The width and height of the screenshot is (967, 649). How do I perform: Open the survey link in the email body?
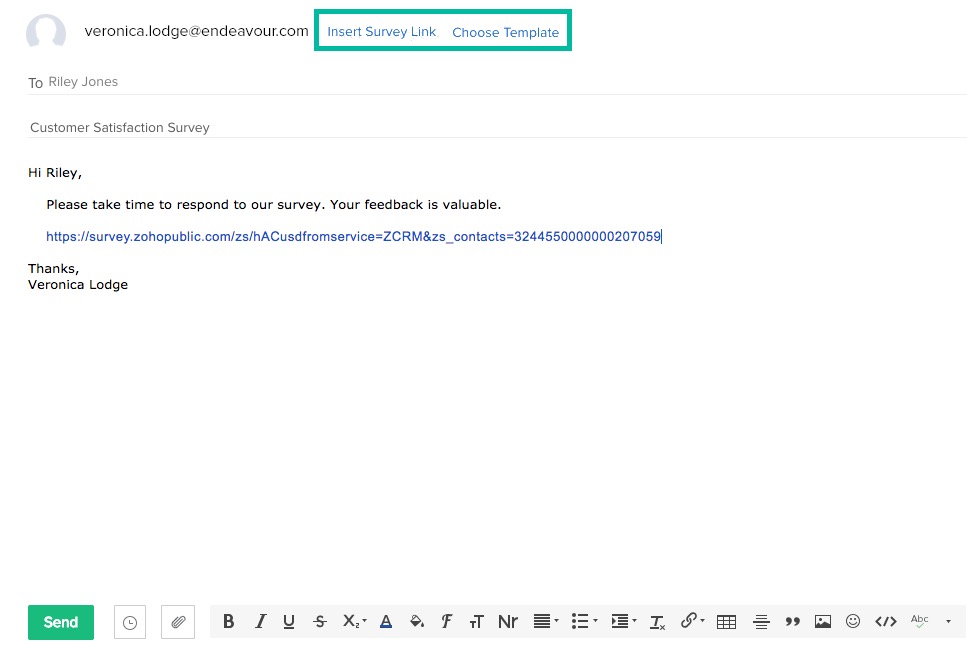[353, 236]
